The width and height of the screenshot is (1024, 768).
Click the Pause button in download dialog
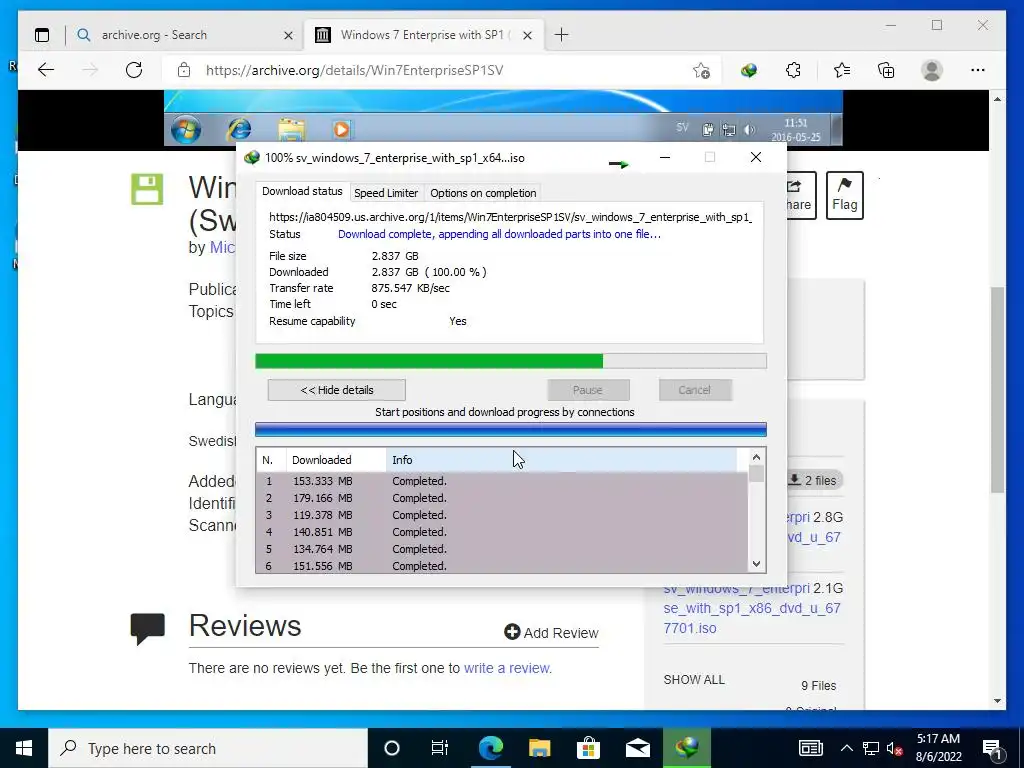[588, 390]
